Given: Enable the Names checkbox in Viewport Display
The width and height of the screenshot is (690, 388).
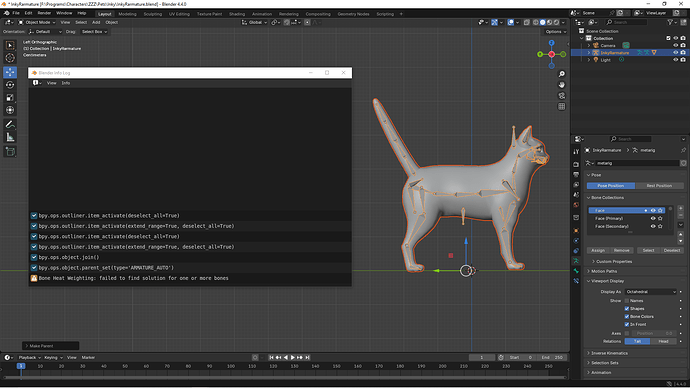Looking at the screenshot, I should tap(627, 301).
